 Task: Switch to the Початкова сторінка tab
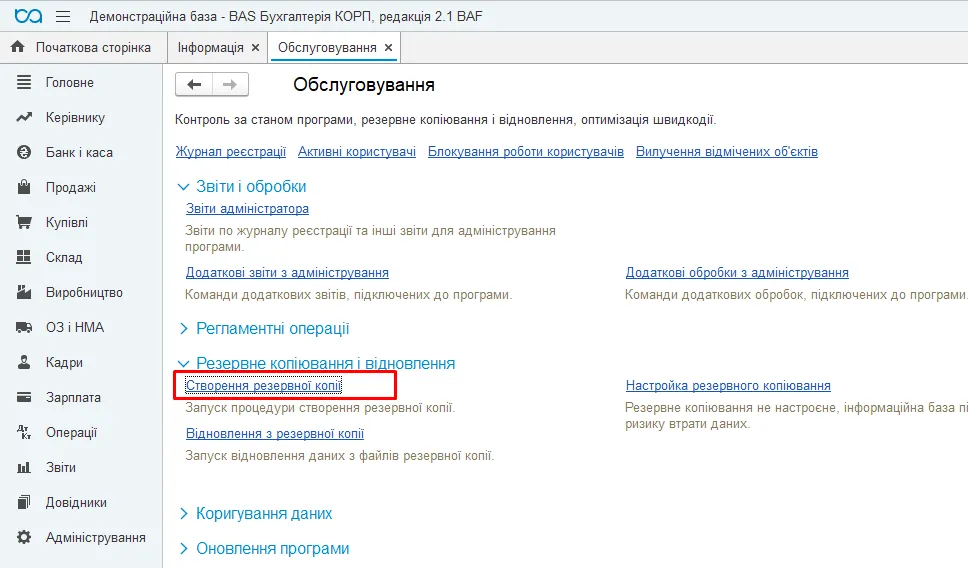[84, 48]
